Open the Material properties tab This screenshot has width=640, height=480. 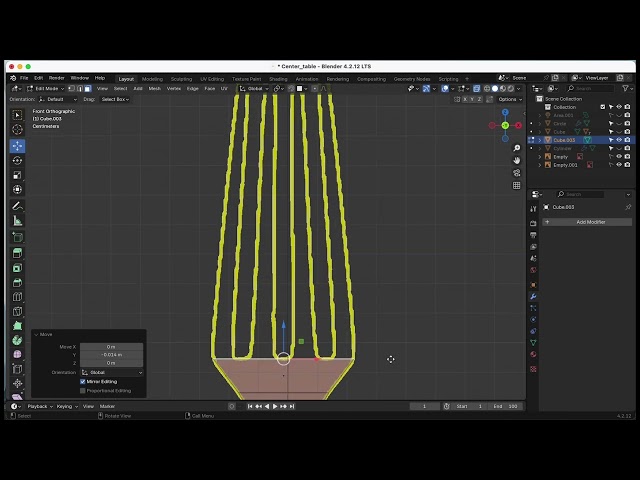pyautogui.click(x=533, y=354)
